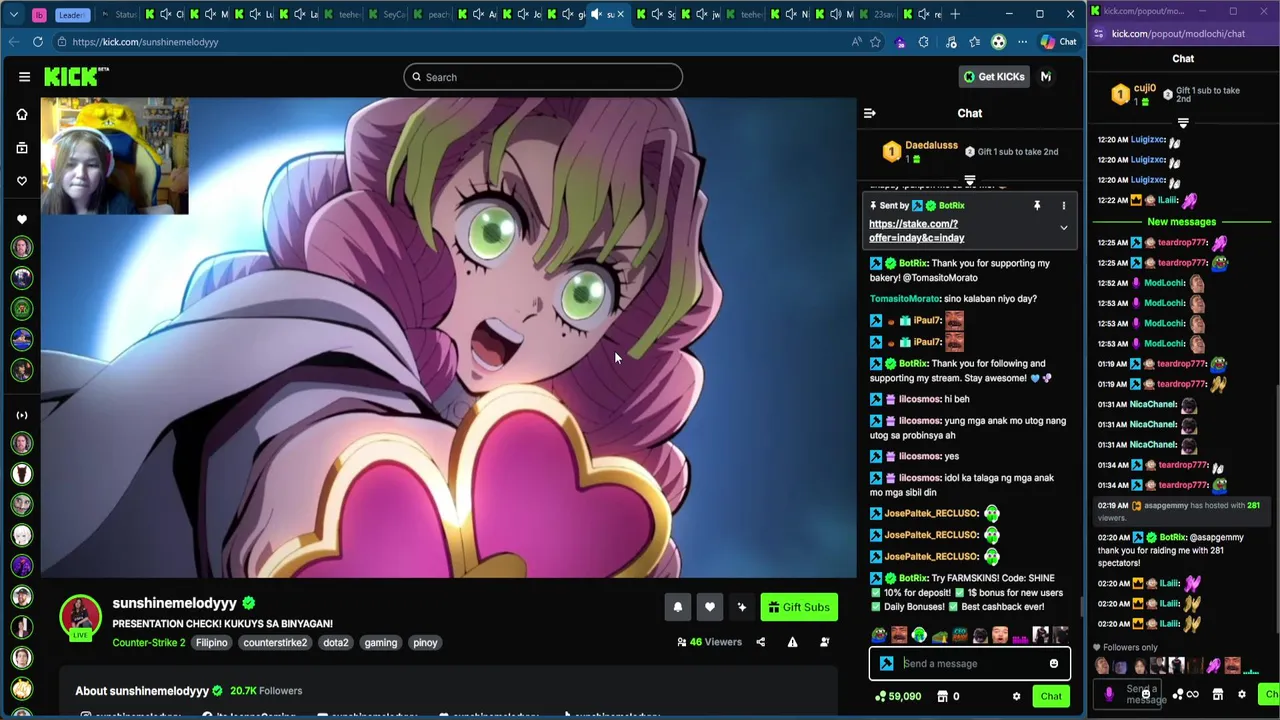
Task: Toggle stream notifications bell
Action: tap(678, 607)
